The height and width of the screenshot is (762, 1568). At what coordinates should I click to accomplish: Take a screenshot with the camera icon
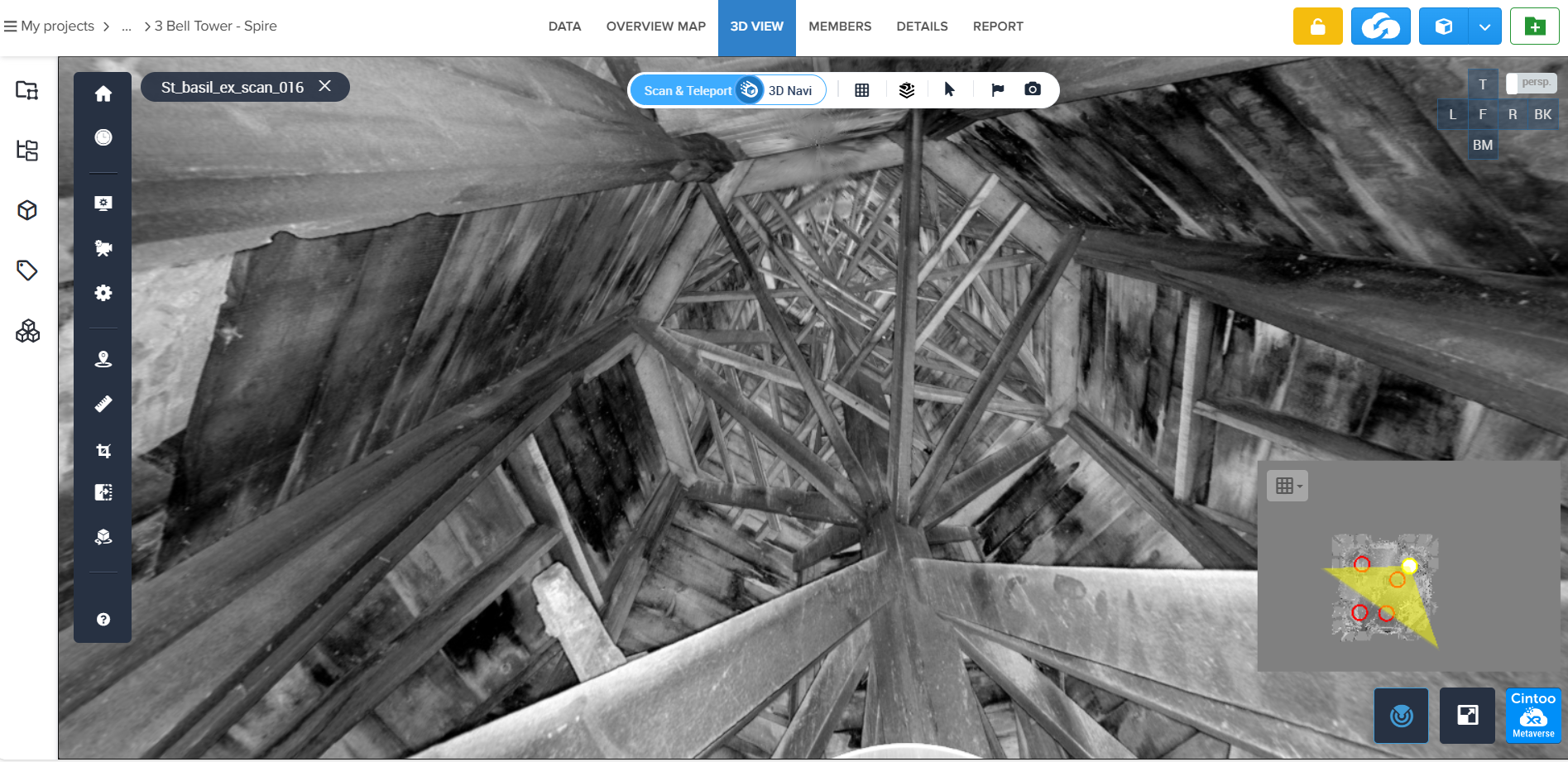pos(1033,89)
